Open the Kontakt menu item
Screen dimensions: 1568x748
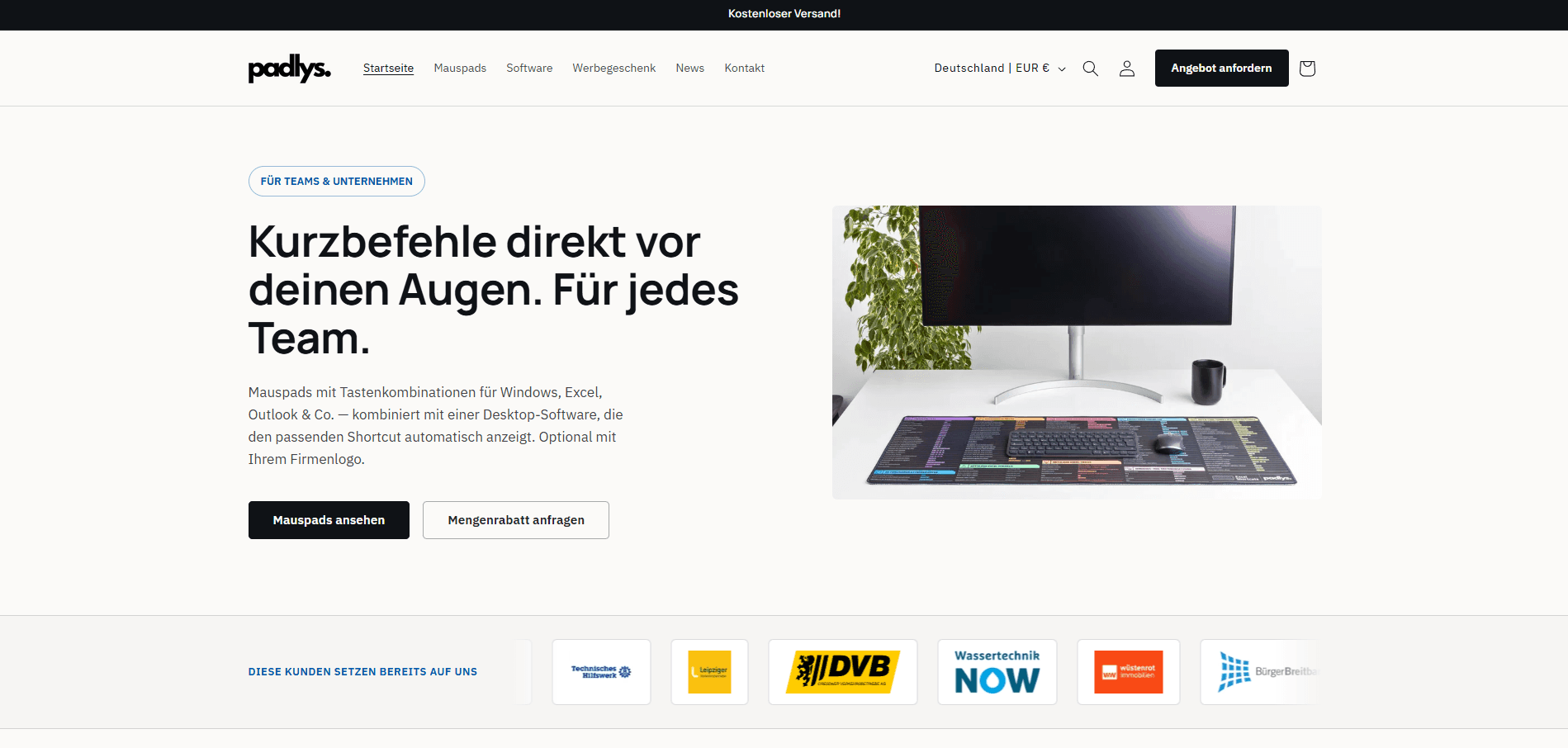744,69
